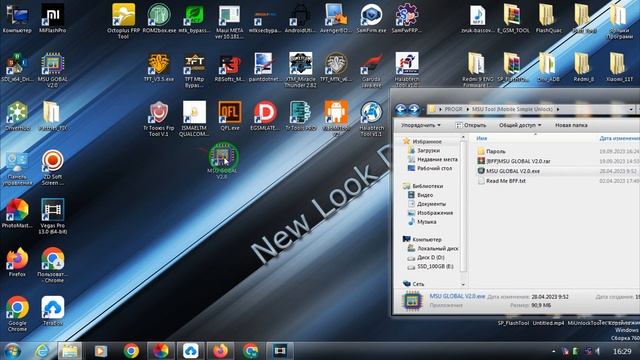Open Документы library in navigation pane
Screen dimensions: 640x360
427,204
